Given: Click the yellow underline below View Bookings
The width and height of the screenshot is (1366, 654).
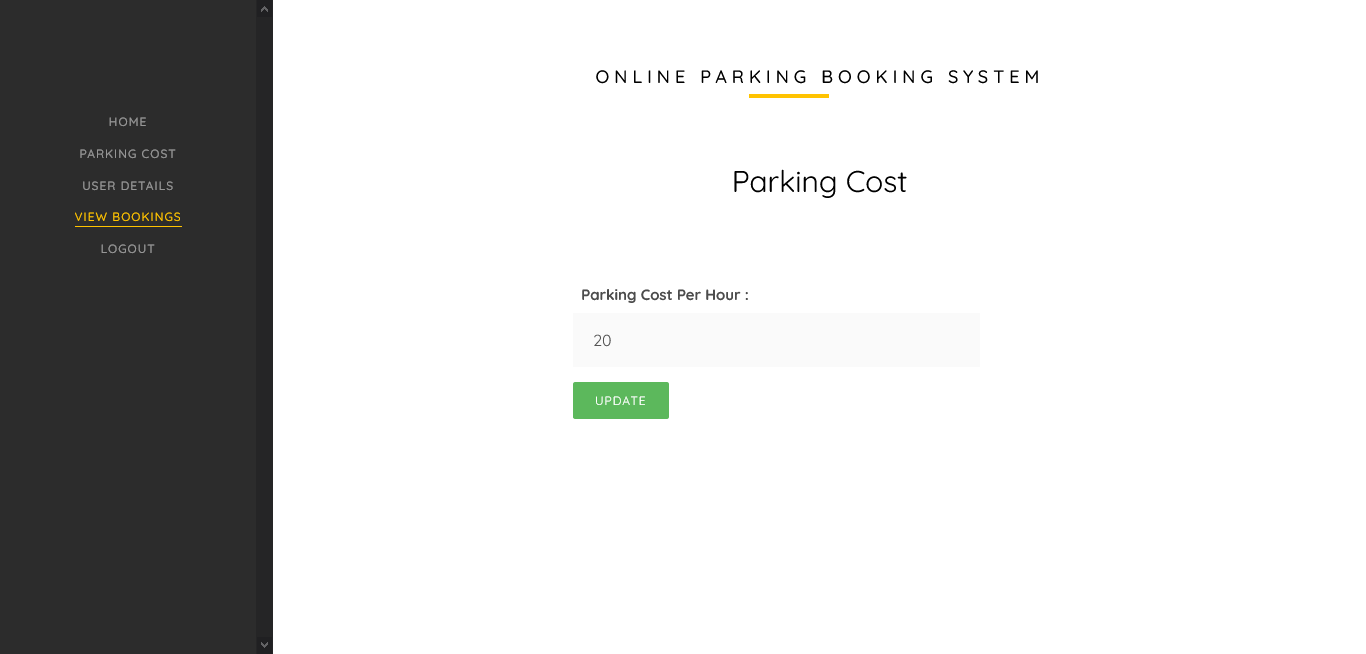Looking at the screenshot, I should pyautogui.click(x=127, y=227).
